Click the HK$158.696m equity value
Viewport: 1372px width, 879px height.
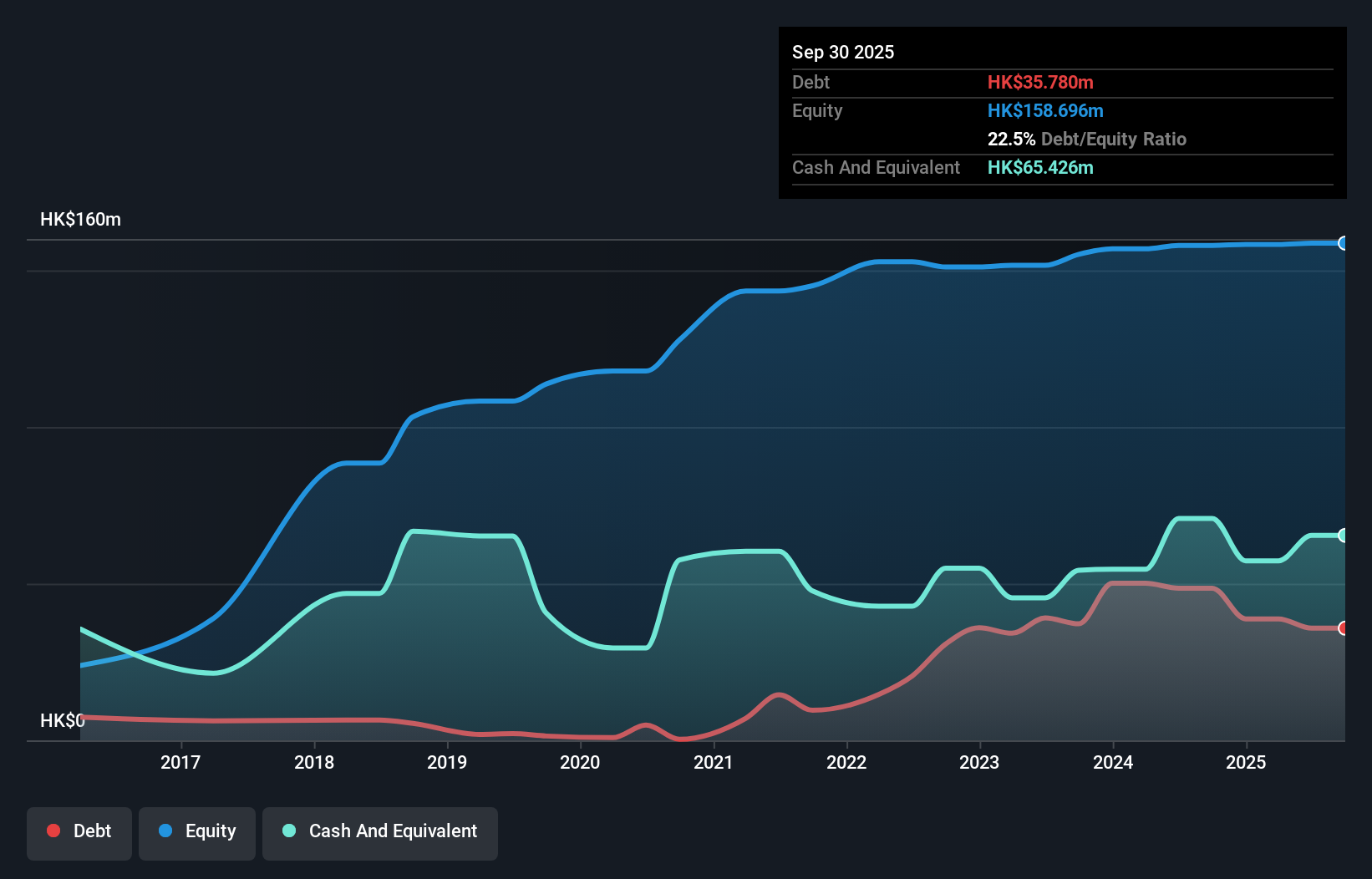click(x=1045, y=110)
